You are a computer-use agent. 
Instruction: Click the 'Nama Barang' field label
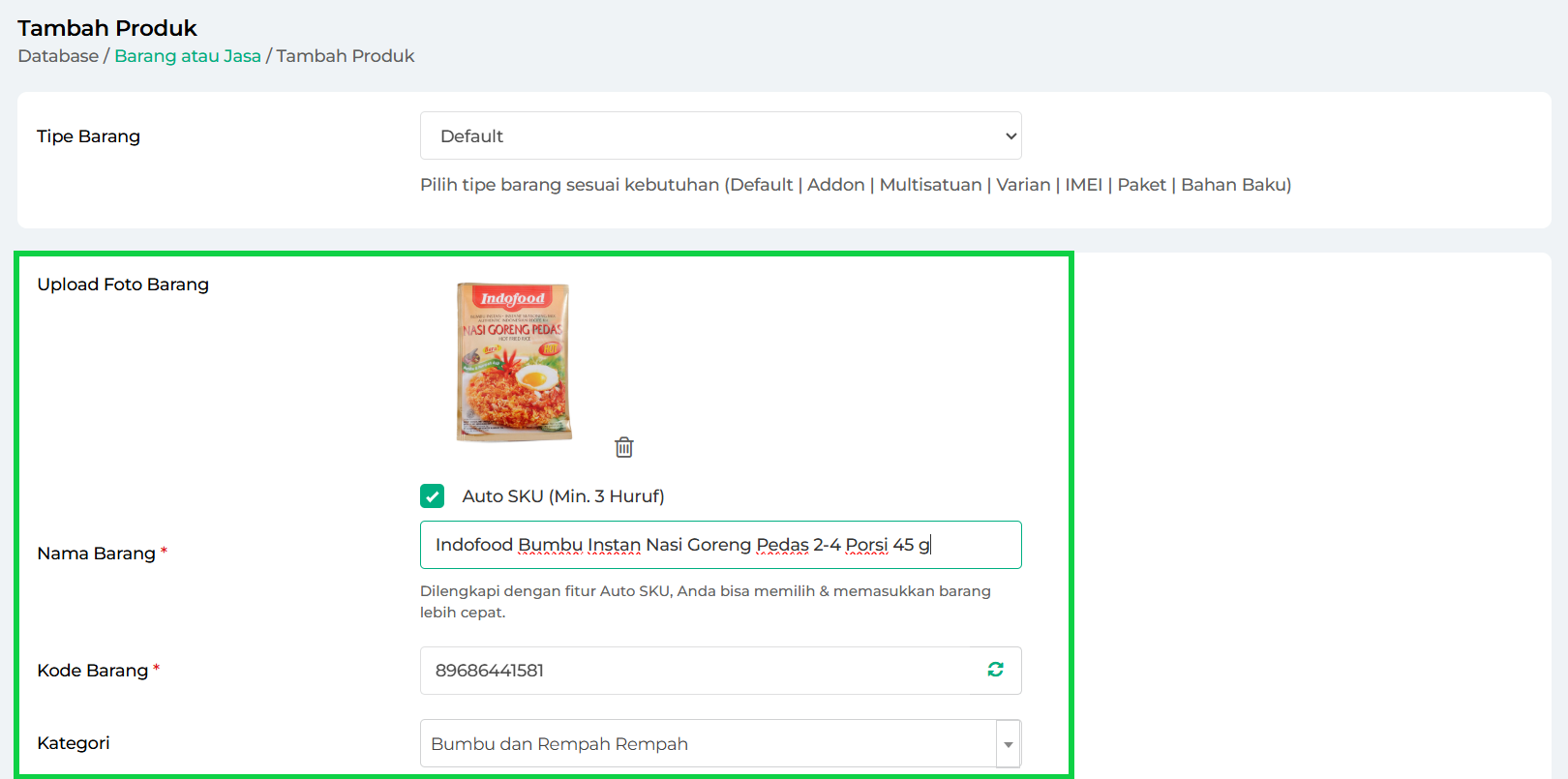96,554
